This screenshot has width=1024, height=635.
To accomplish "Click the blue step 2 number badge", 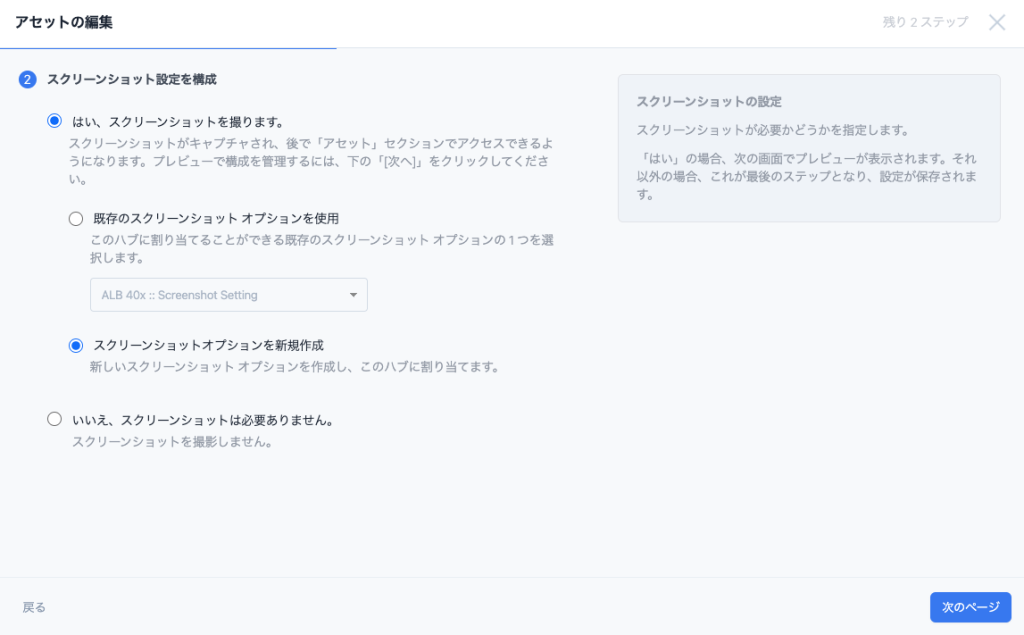I will [x=28, y=79].
